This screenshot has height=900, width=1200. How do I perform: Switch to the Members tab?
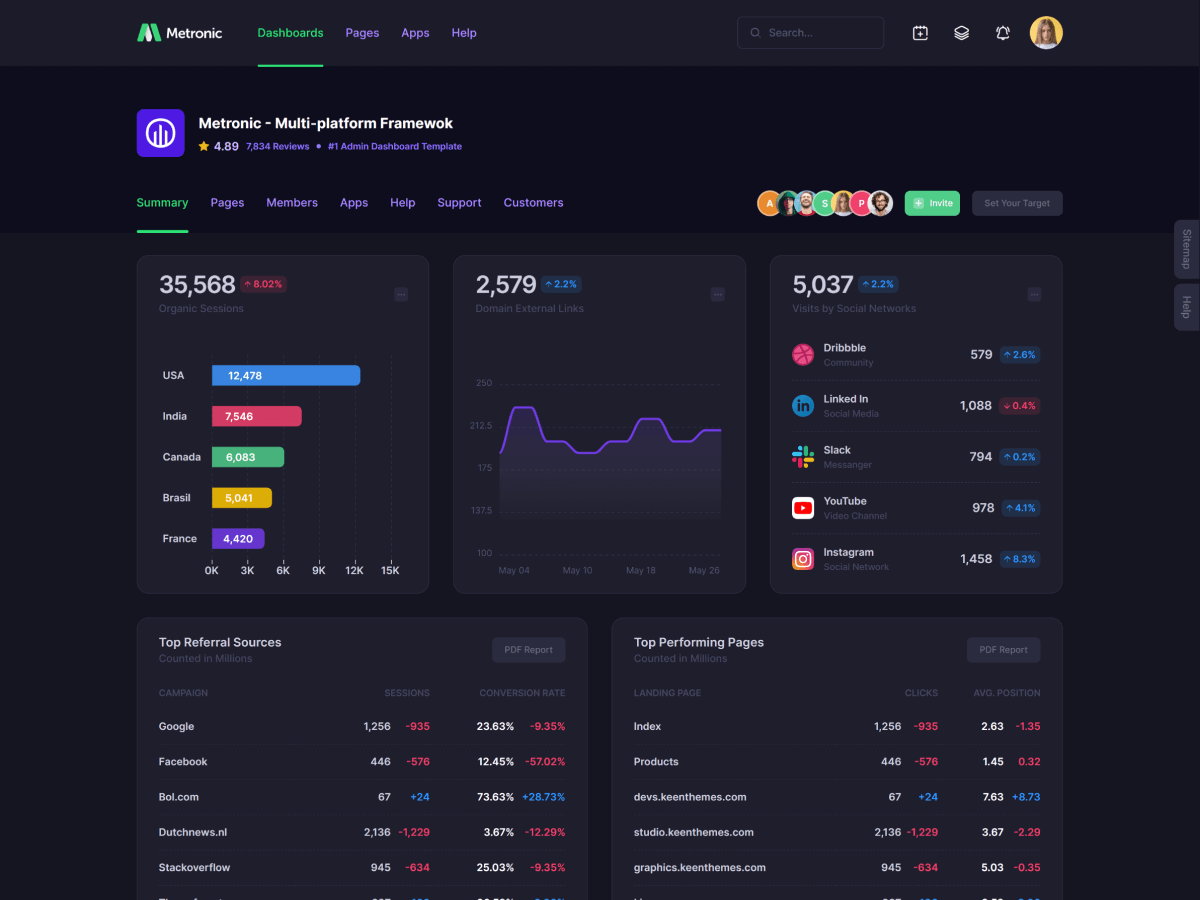click(292, 203)
